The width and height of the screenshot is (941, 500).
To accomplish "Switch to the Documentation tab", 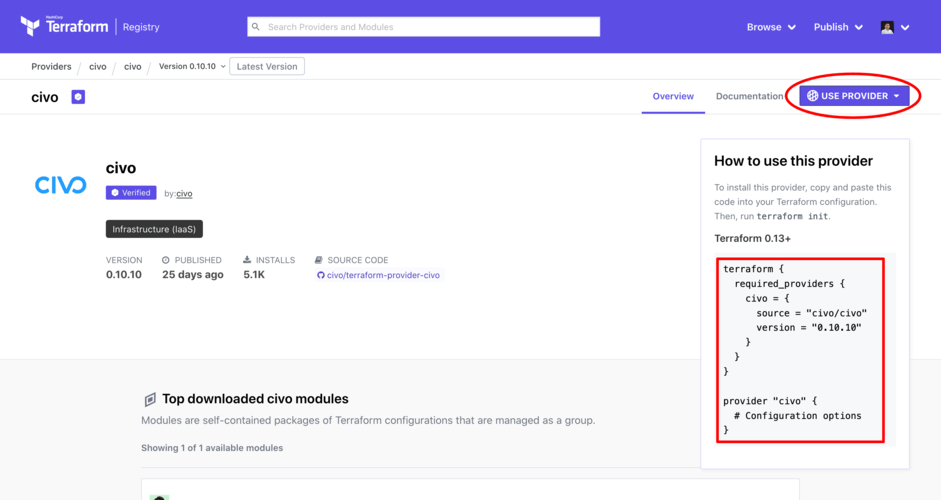I will click(x=749, y=96).
